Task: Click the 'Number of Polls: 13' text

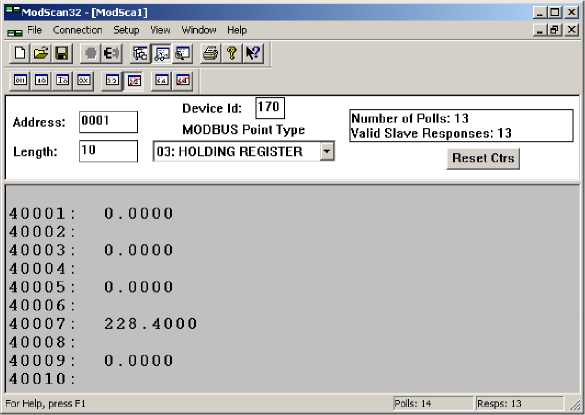Action: (410, 119)
